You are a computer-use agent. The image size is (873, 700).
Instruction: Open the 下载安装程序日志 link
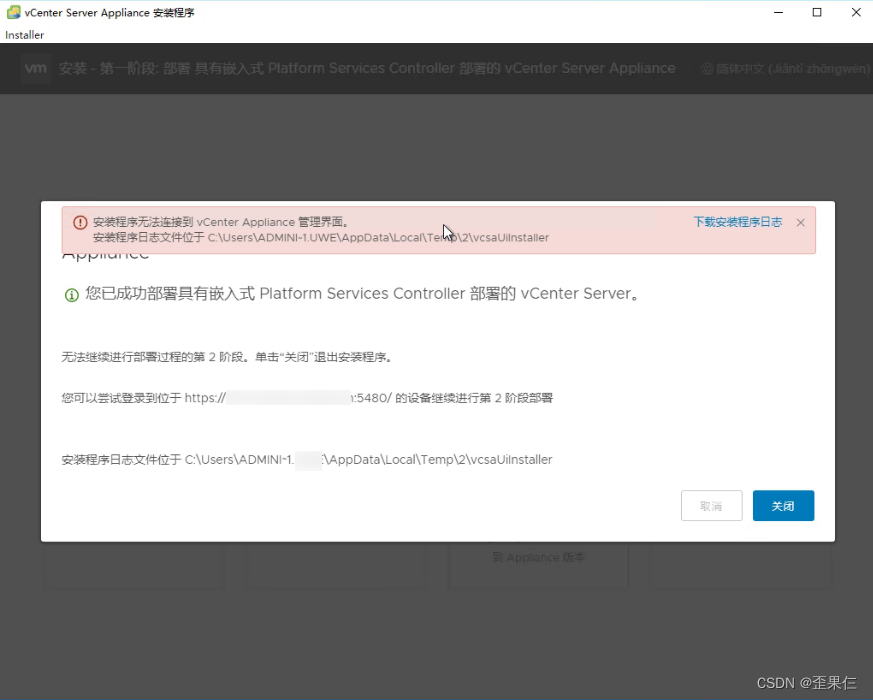point(738,222)
